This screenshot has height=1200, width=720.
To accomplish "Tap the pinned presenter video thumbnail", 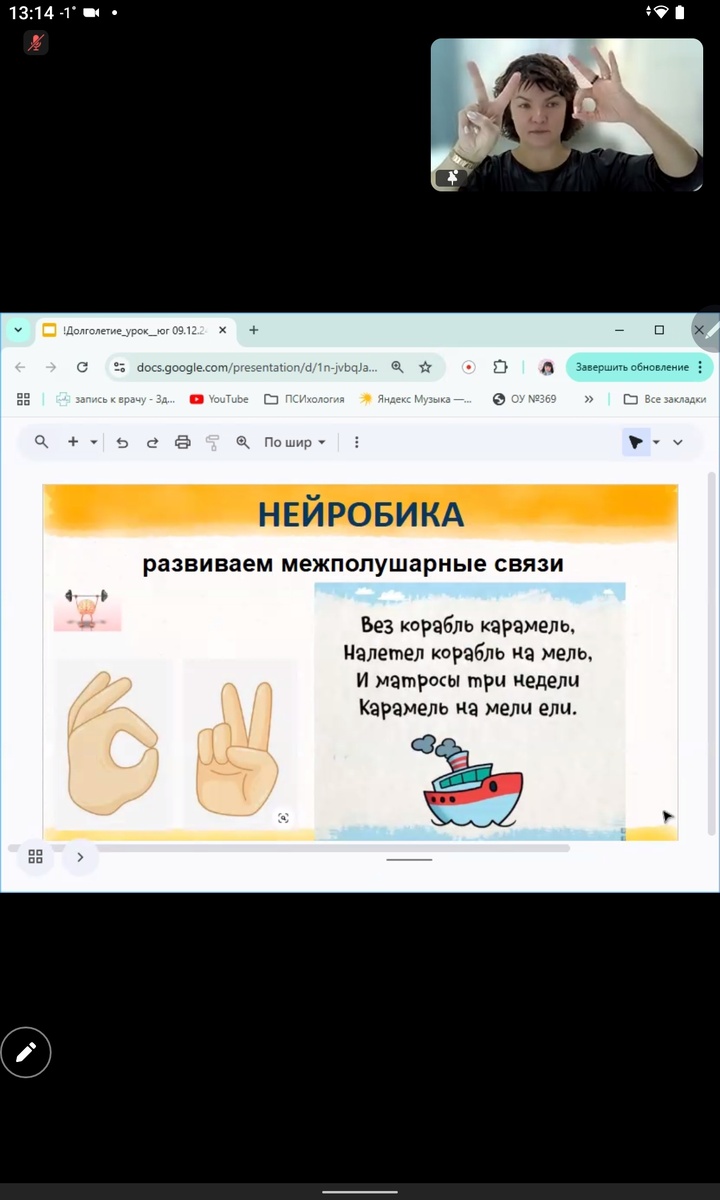I will [567, 115].
